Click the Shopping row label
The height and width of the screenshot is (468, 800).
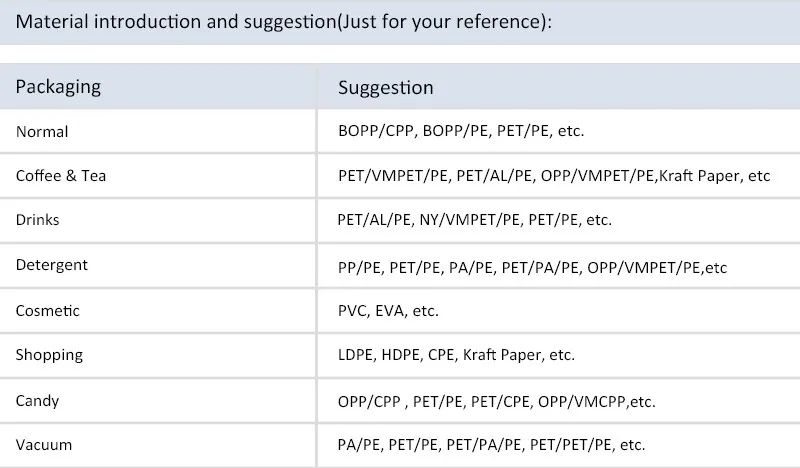(x=49, y=355)
